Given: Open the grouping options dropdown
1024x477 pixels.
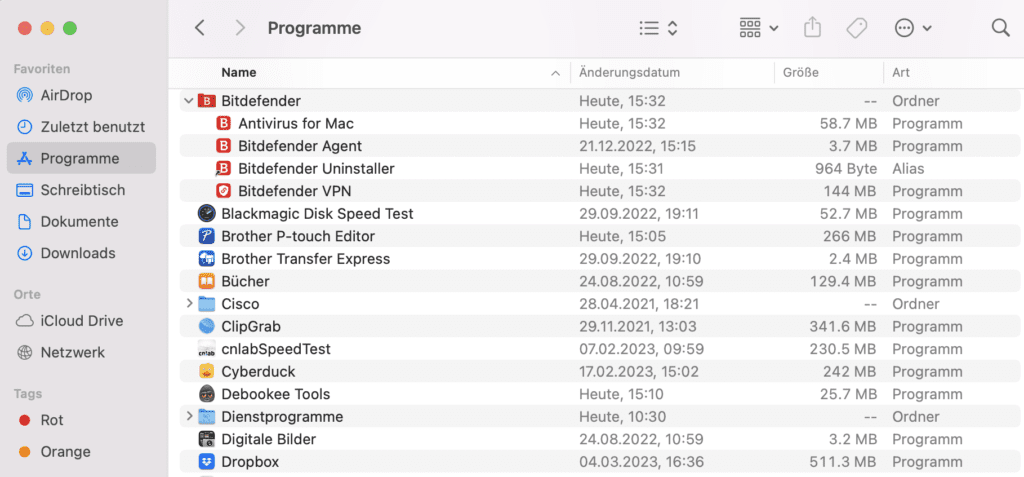Looking at the screenshot, I should [759, 28].
